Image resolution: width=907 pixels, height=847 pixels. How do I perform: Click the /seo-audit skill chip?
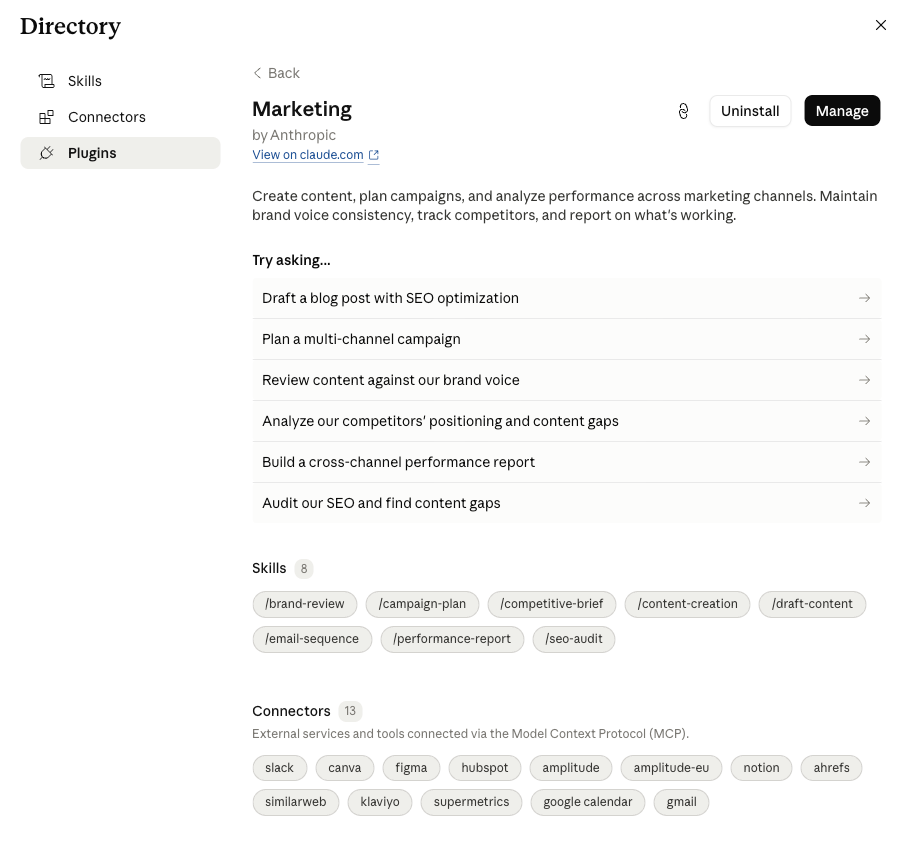point(574,639)
